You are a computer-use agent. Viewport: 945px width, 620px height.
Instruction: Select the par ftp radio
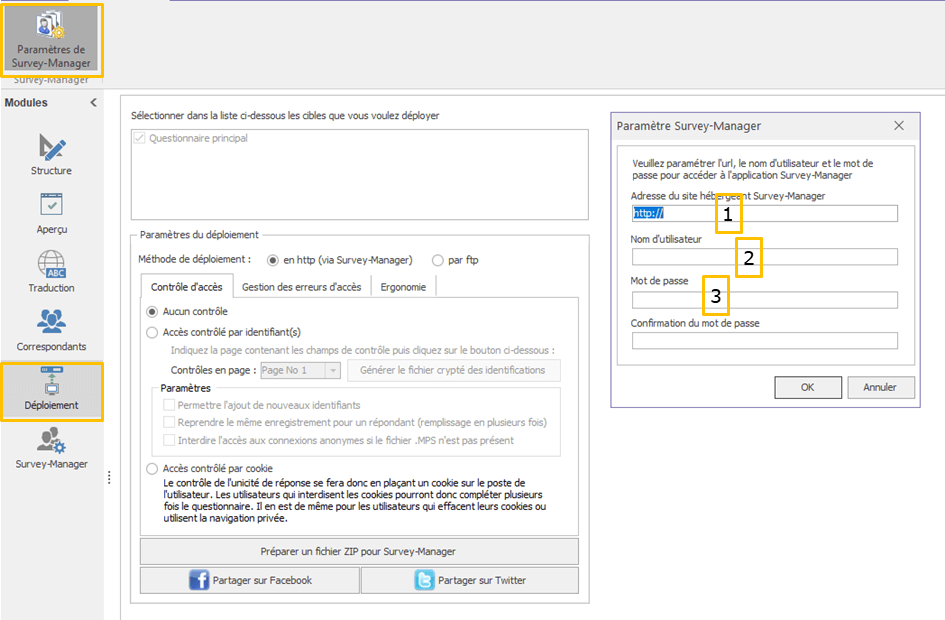438,260
